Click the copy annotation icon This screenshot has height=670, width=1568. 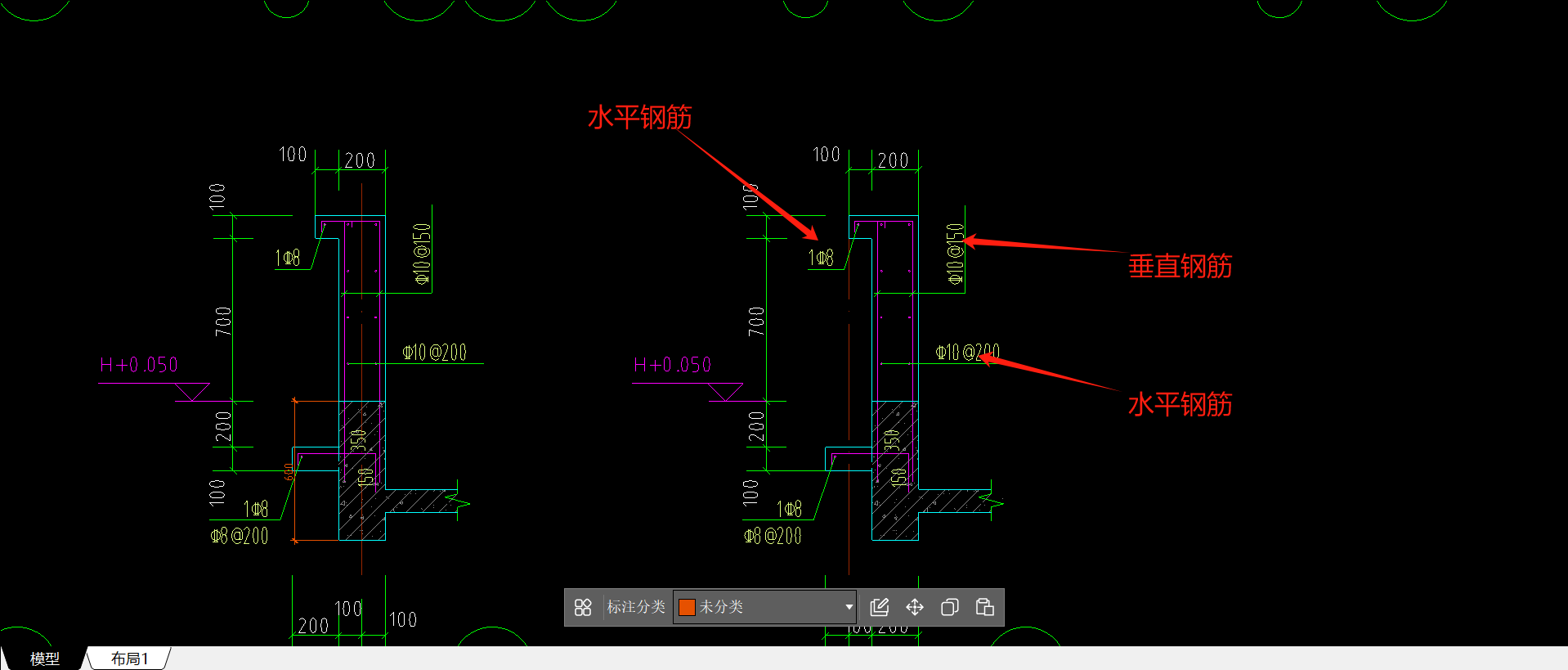pyautogui.click(x=950, y=607)
